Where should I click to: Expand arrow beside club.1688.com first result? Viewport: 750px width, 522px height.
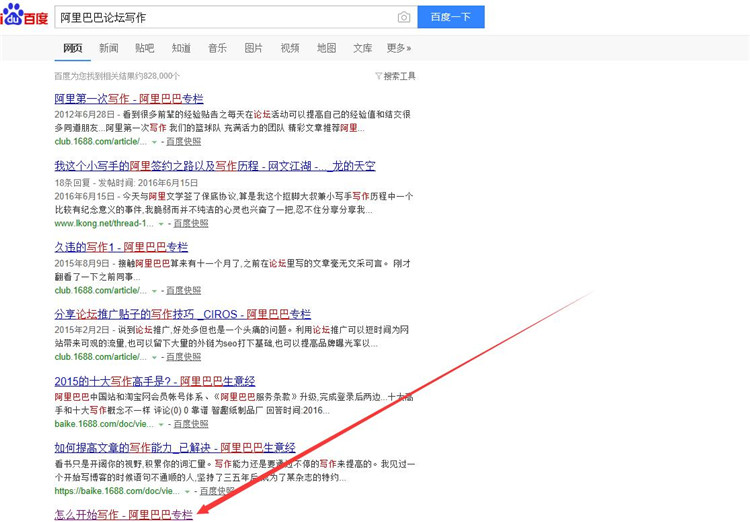click(x=155, y=142)
